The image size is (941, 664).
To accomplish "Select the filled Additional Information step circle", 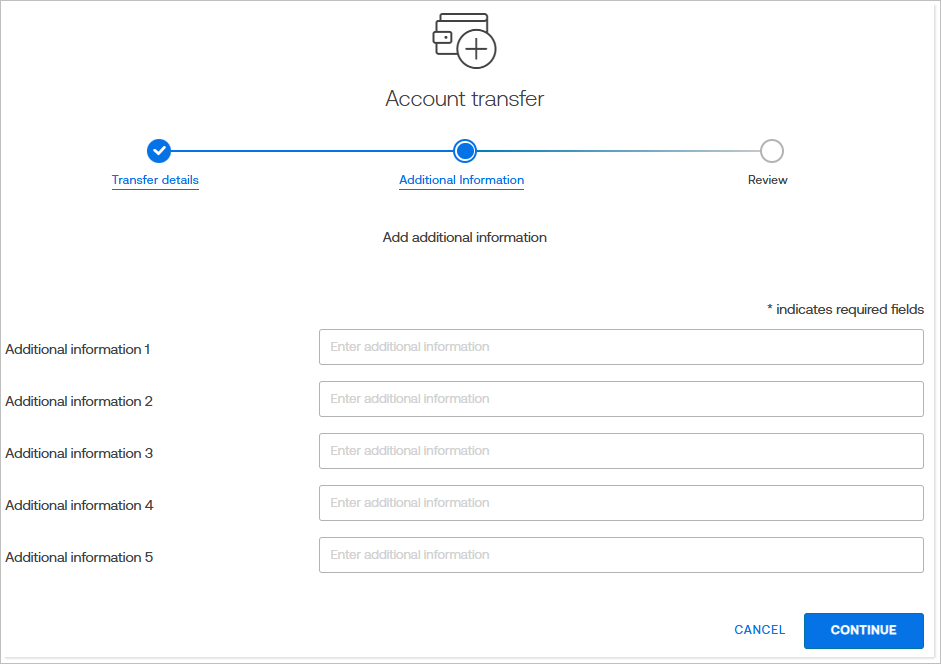I will pyautogui.click(x=464, y=151).
